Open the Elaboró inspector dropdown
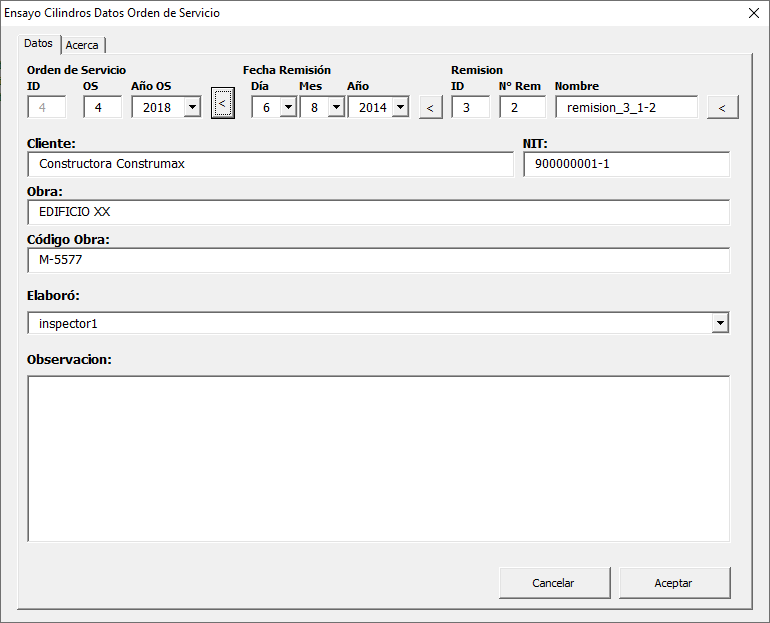 [x=719, y=323]
